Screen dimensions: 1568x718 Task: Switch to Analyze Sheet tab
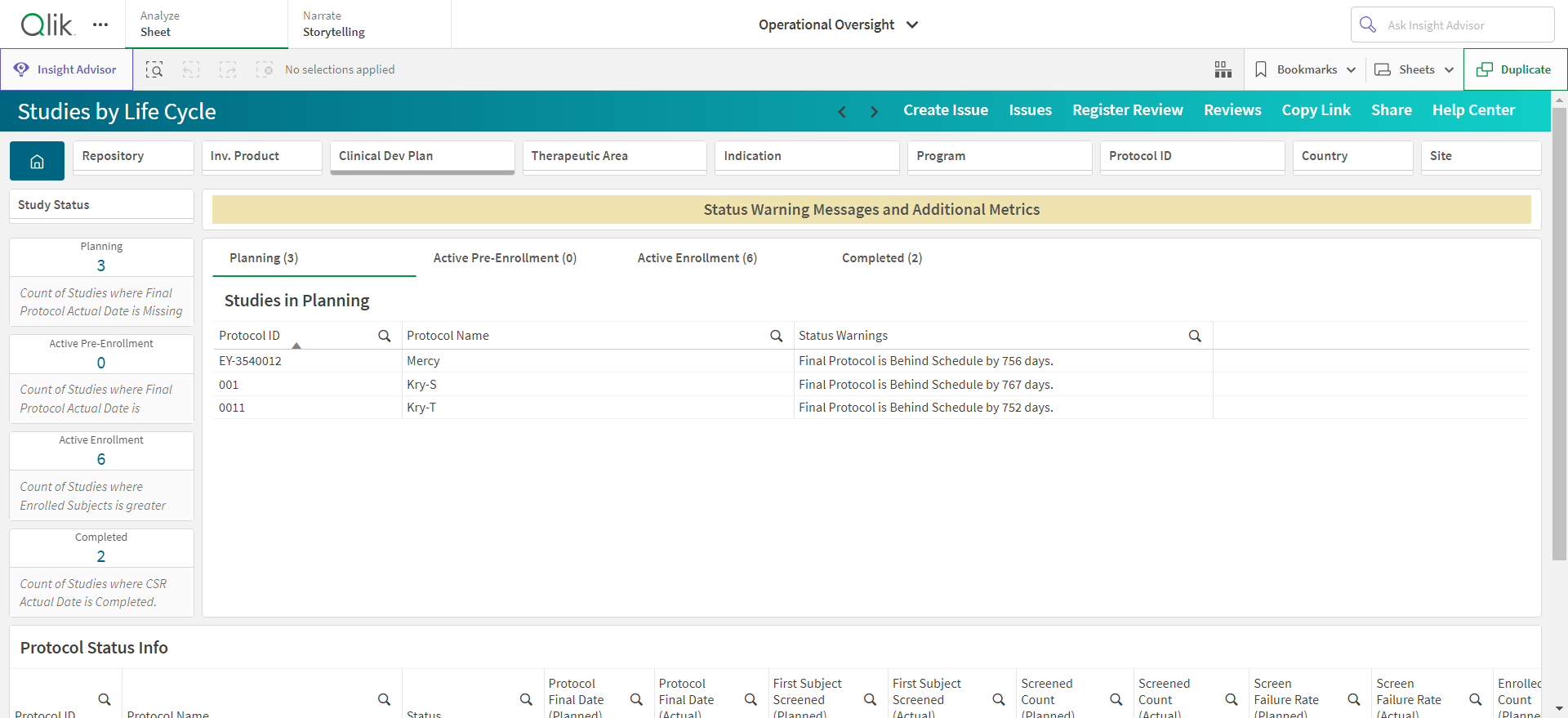[x=207, y=24]
